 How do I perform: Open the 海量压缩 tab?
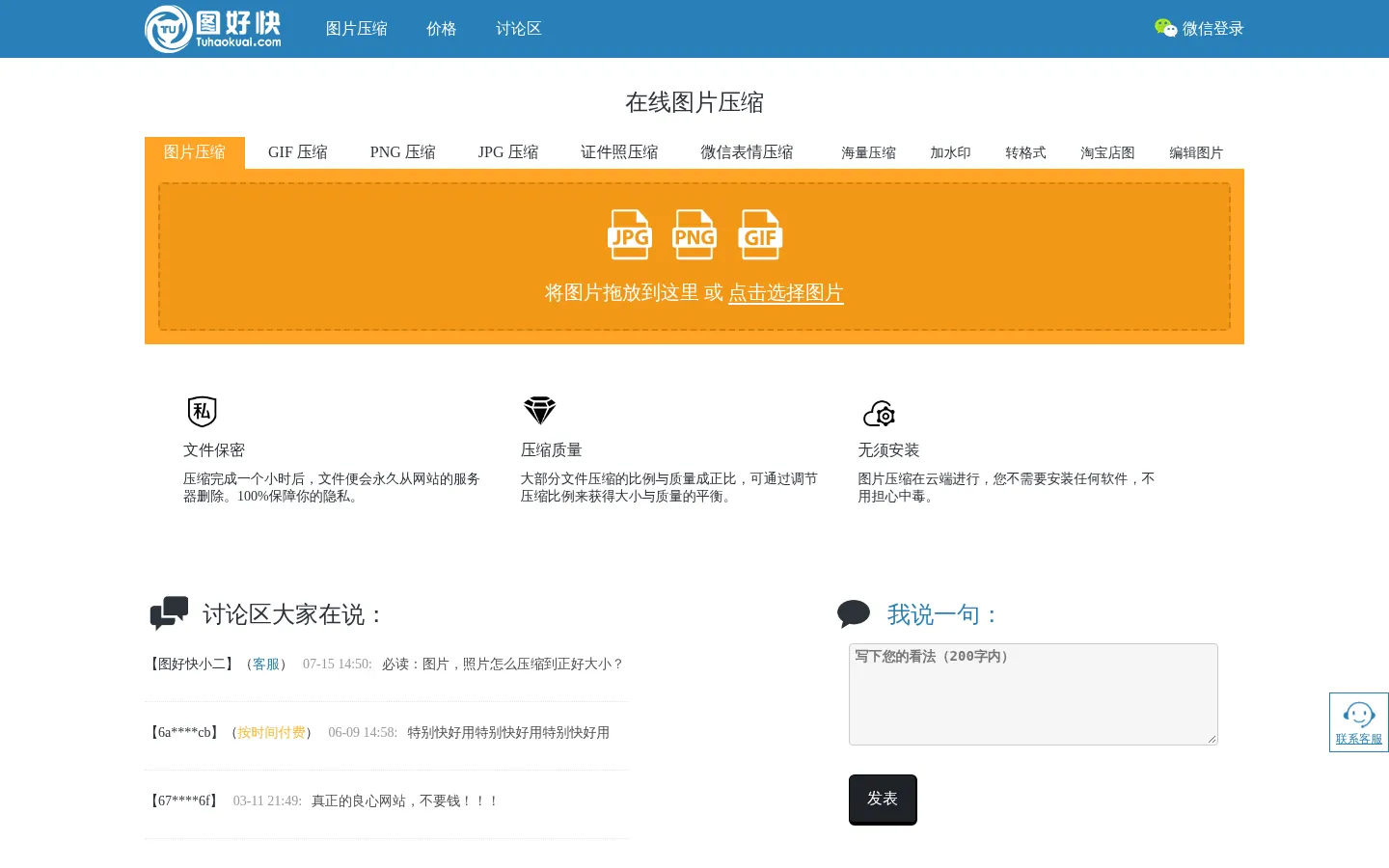(x=868, y=152)
